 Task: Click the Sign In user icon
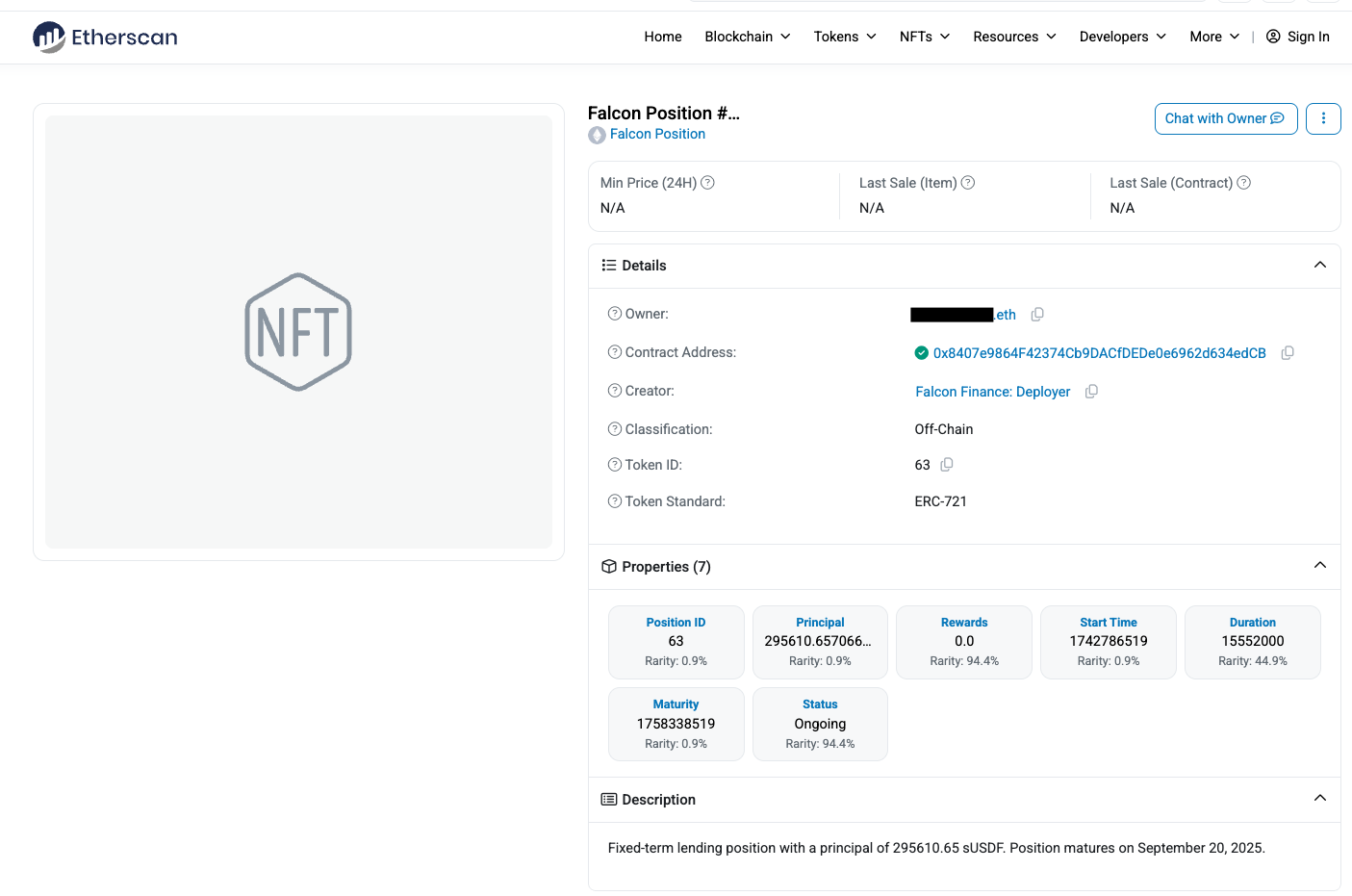point(1273,37)
